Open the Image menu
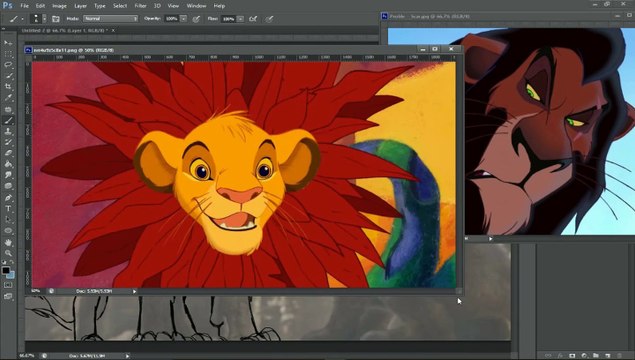The height and width of the screenshot is (360, 635). point(59,6)
